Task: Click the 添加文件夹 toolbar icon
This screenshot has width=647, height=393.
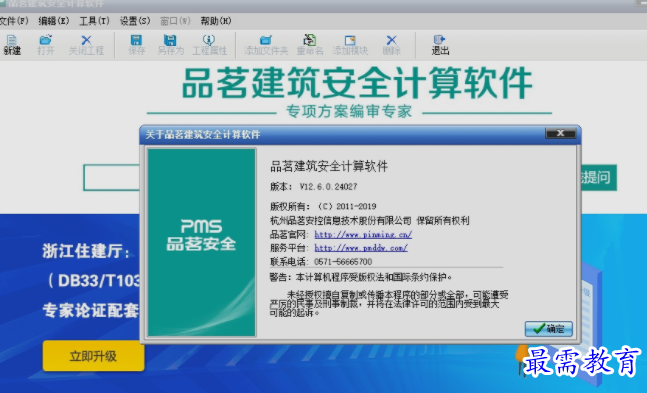Action: pos(266,45)
